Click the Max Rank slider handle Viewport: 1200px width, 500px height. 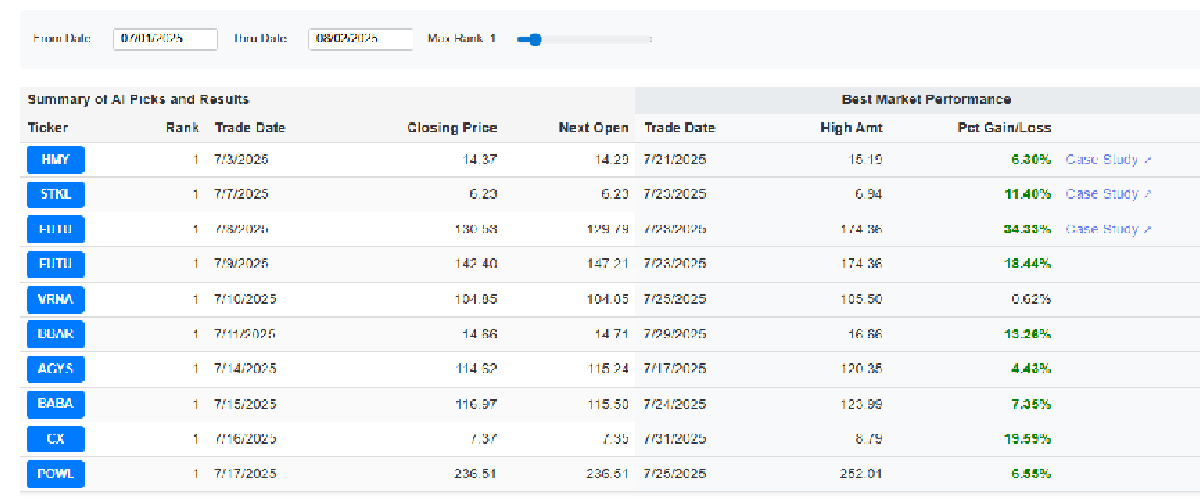535,40
